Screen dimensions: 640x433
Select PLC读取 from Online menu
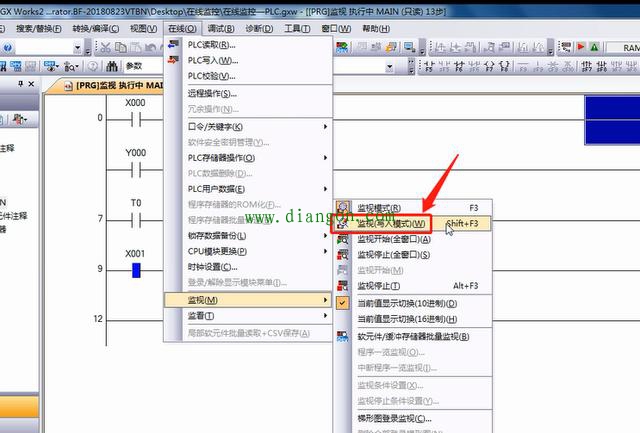(248, 45)
